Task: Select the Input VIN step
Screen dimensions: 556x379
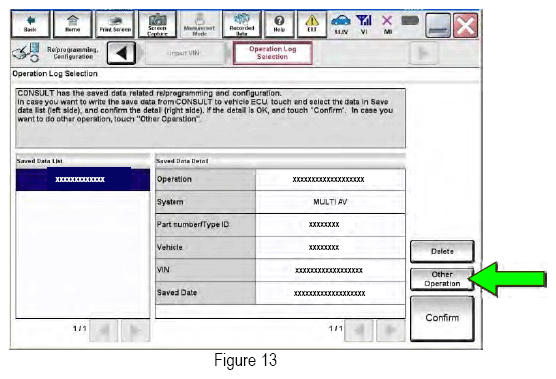Action: (184, 53)
